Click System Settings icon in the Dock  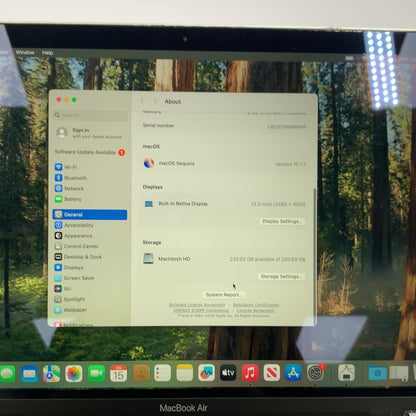[x=315, y=373]
